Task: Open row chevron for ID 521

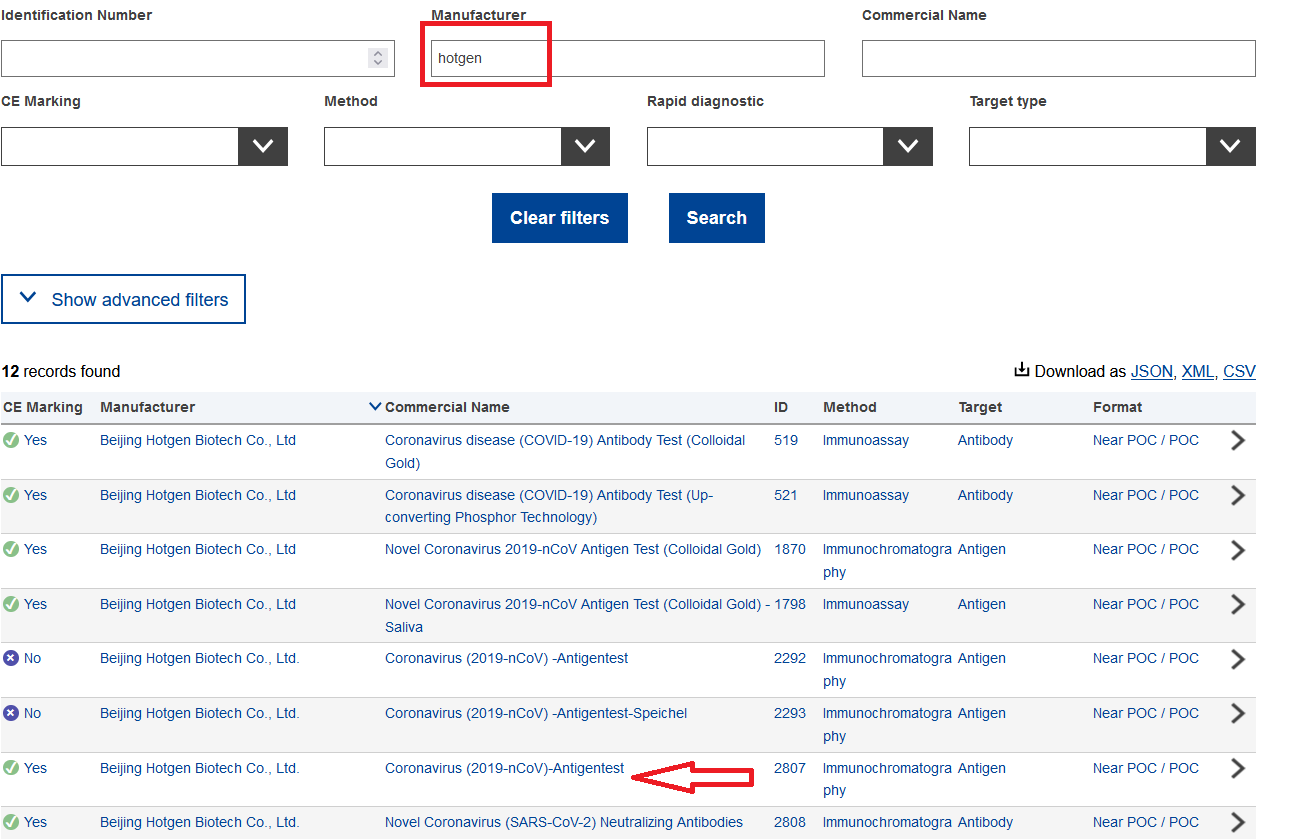Action: click(x=1238, y=495)
